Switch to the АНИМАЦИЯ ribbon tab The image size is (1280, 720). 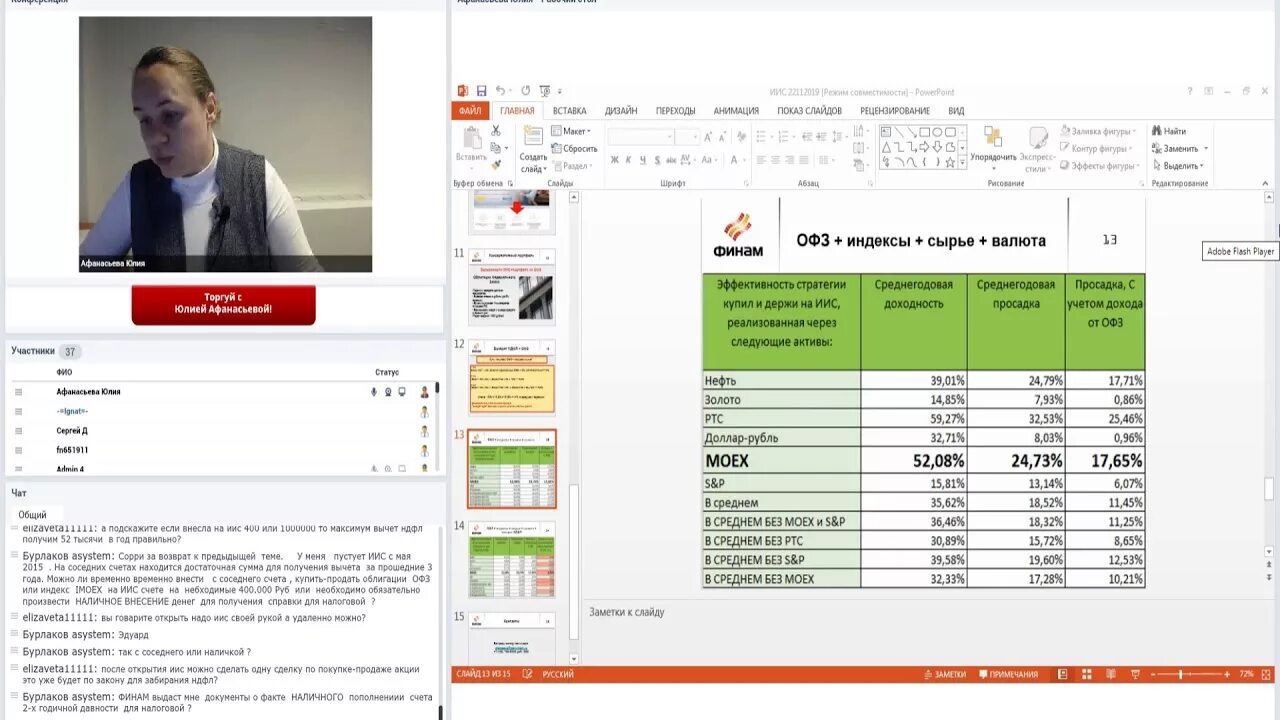(736, 111)
